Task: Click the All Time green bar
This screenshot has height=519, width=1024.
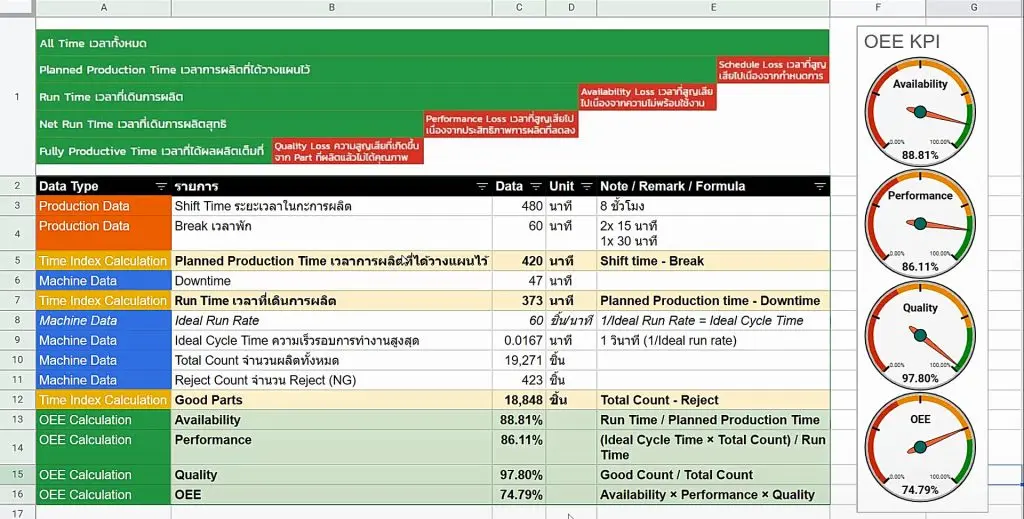Action: [x=433, y=43]
